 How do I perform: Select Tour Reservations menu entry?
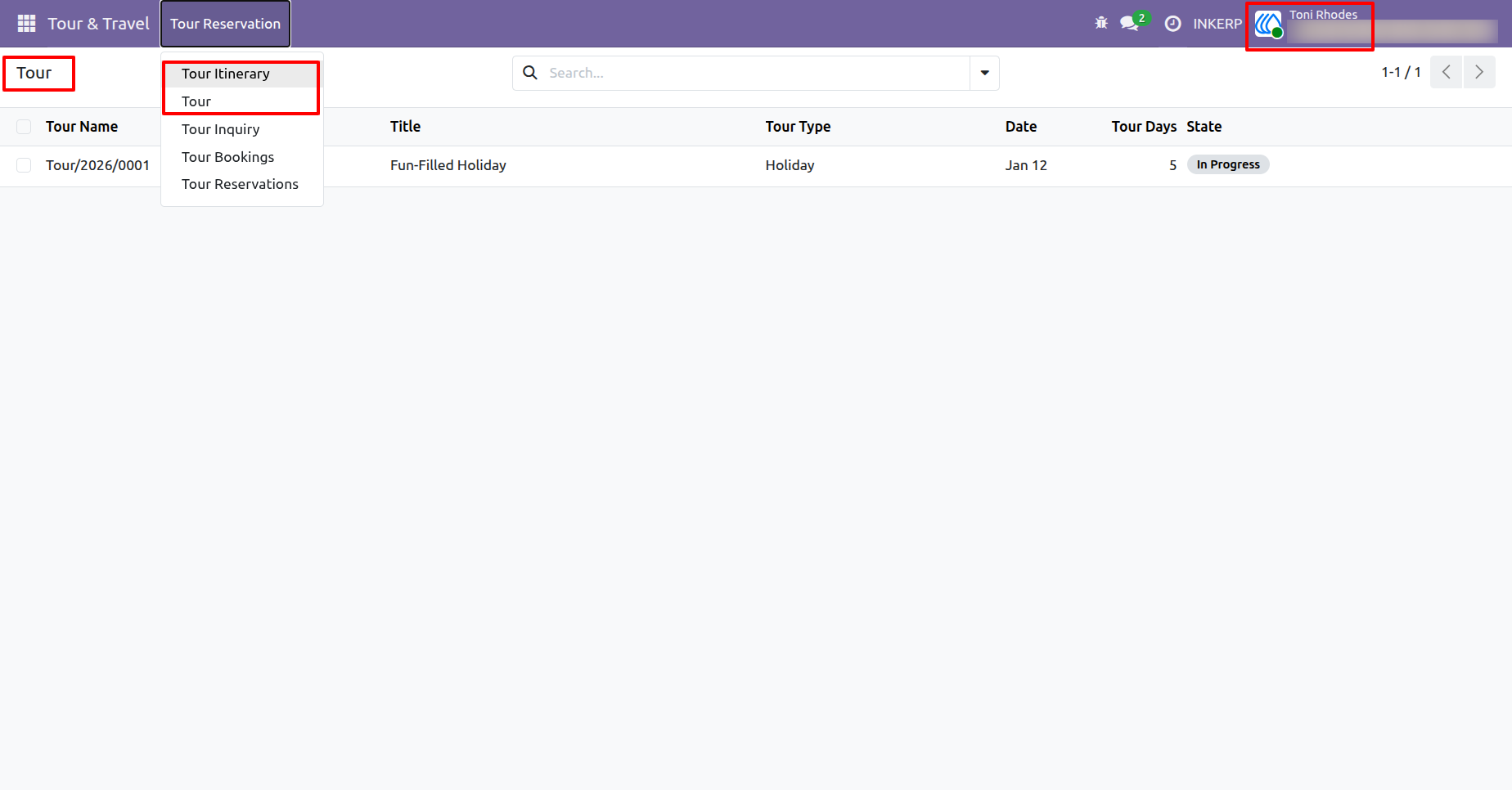coord(241,184)
